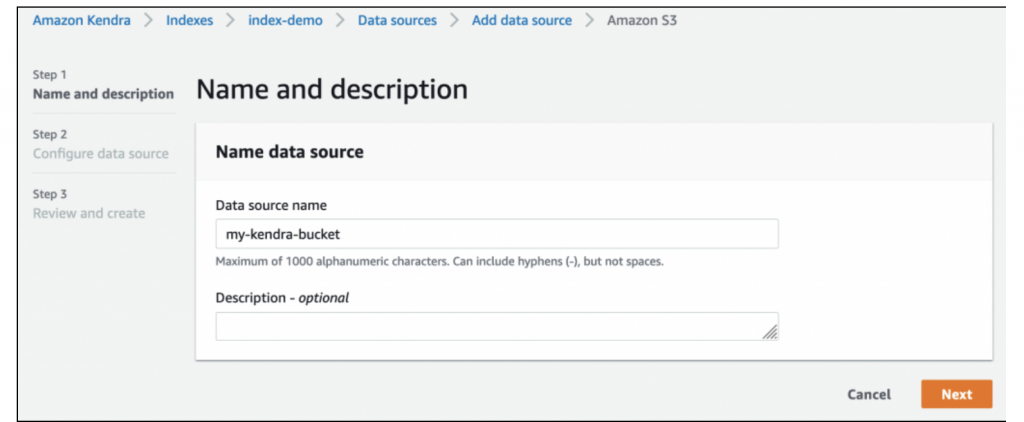The image size is (1024, 422).
Task: Focus the Data source name field
Action: (x=496, y=234)
